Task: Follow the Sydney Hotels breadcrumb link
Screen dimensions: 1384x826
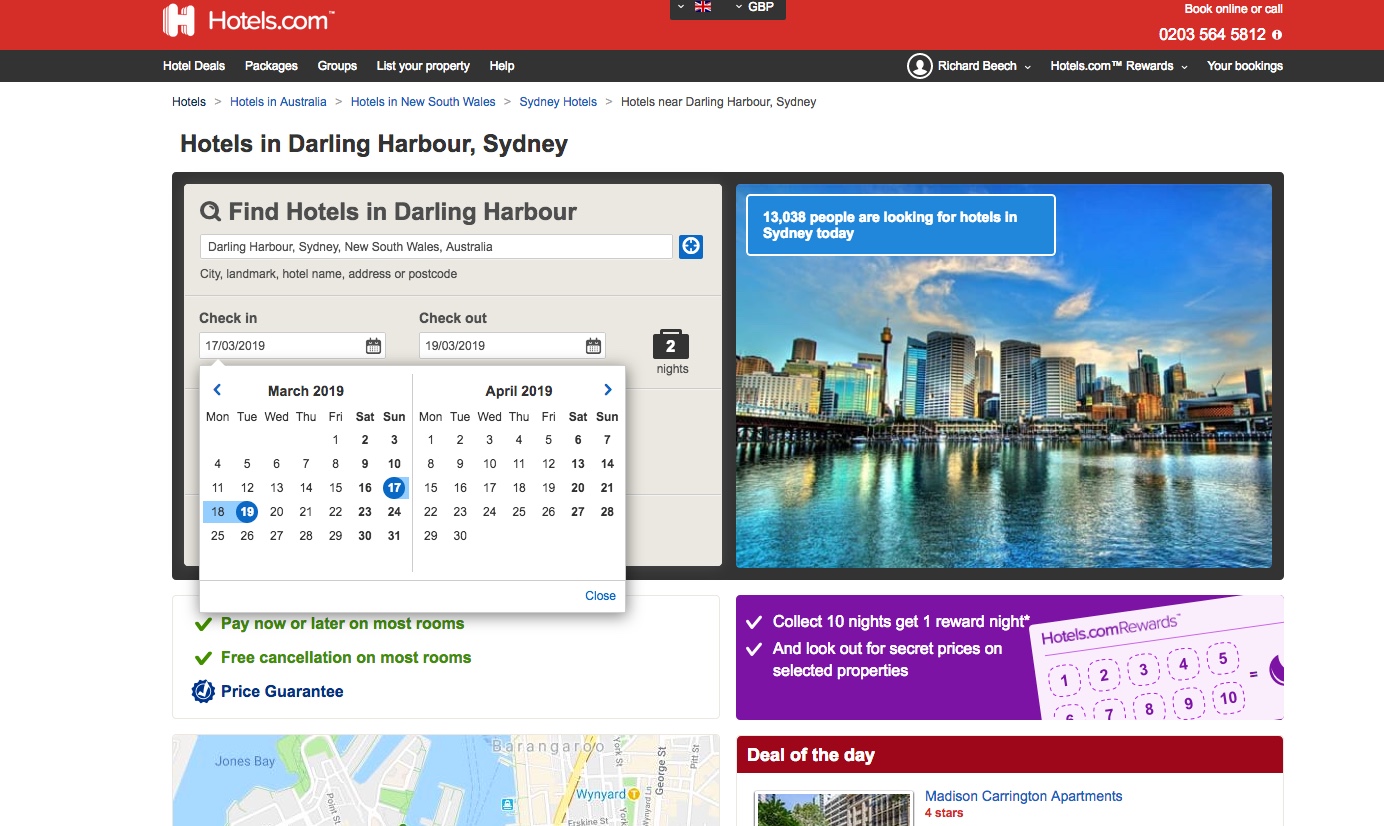Action: click(x=558, y=102)
